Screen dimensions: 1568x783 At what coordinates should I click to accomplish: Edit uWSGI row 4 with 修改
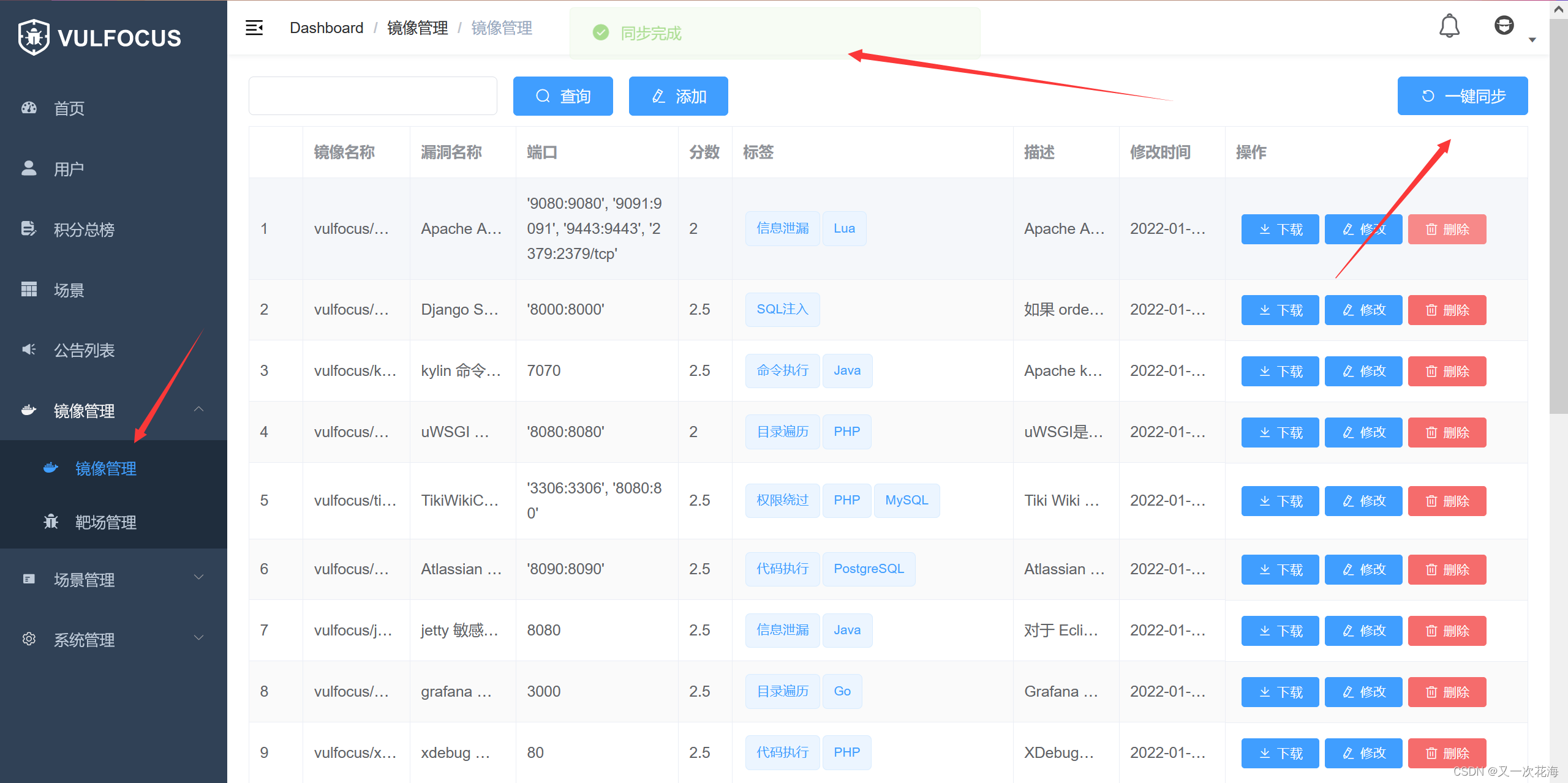tap(1363, 433)
